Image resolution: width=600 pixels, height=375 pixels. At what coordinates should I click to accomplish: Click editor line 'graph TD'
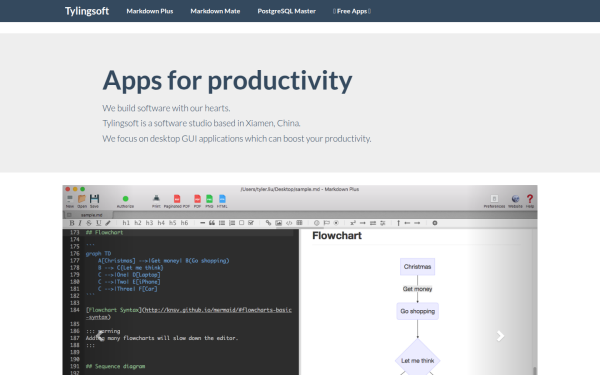click(x=98, y=253)
